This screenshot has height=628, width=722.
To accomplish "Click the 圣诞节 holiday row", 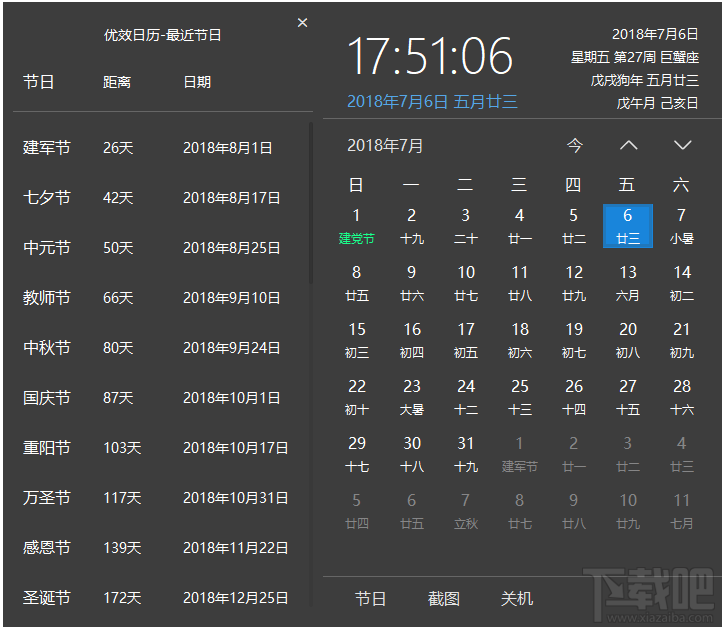I will click(155, 598).
